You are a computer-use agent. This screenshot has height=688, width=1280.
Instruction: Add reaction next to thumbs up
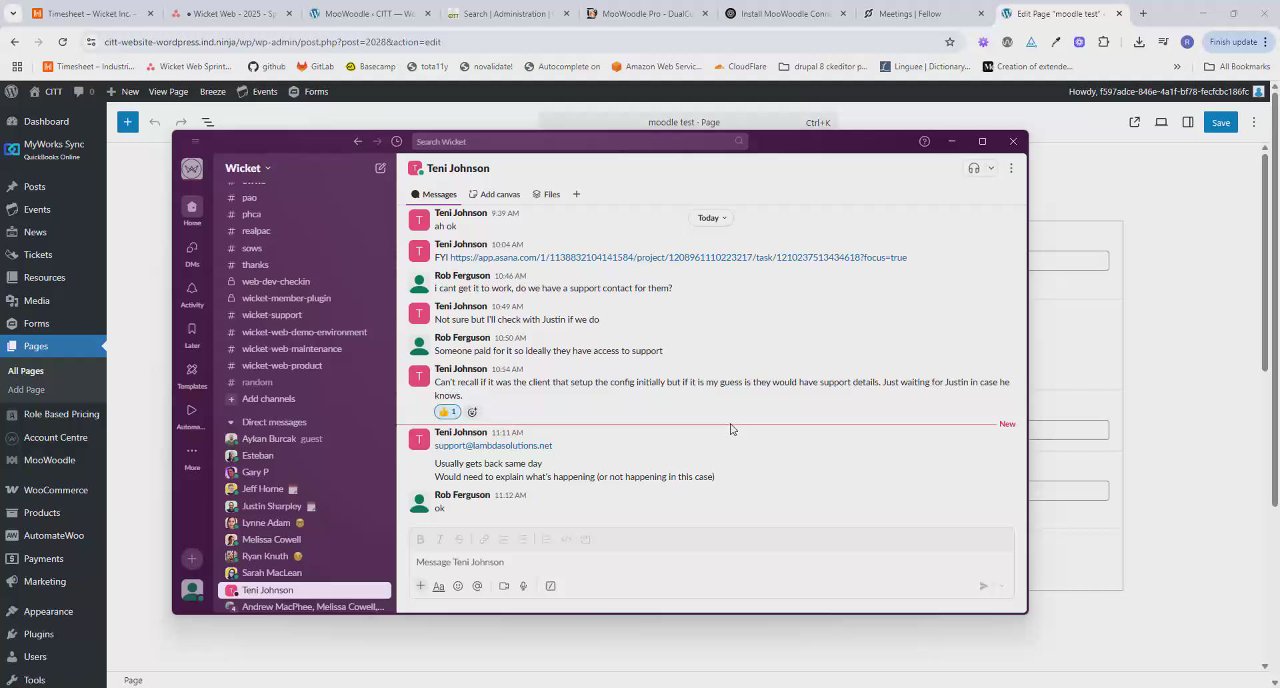472,412
